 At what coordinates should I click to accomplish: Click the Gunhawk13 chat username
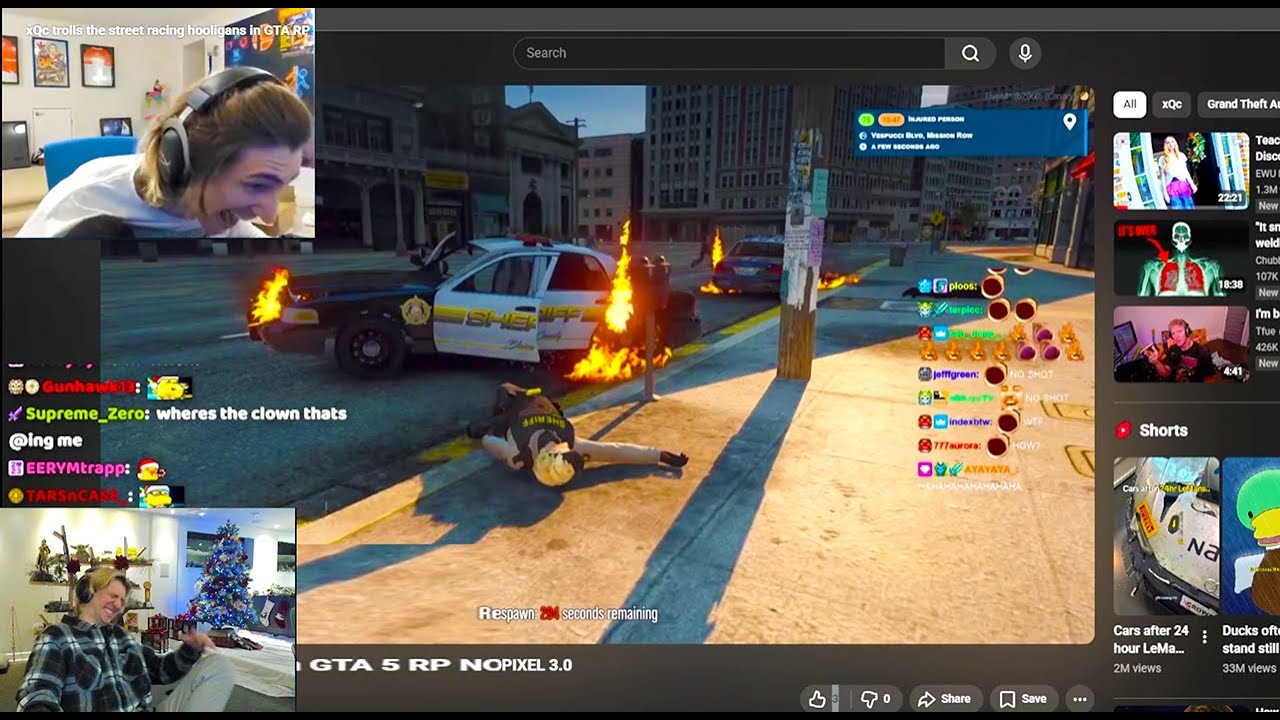[87, 387]
